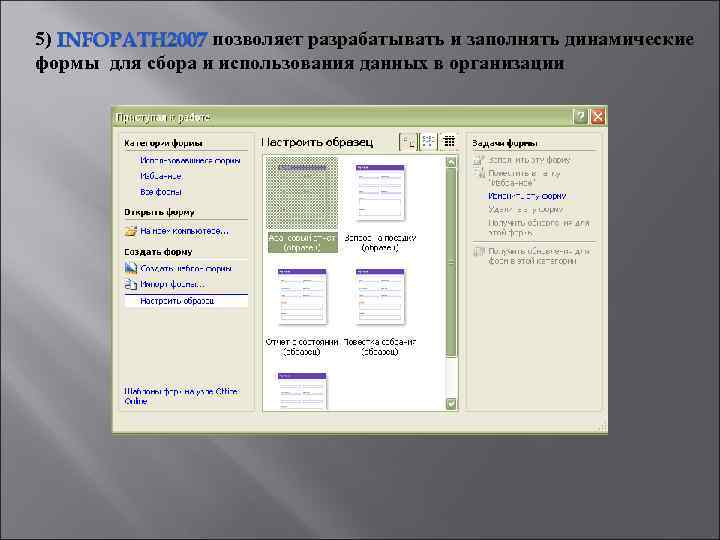Screen dimensions: 720x540
Task: Open Импорт формы link
Action: 172,285
